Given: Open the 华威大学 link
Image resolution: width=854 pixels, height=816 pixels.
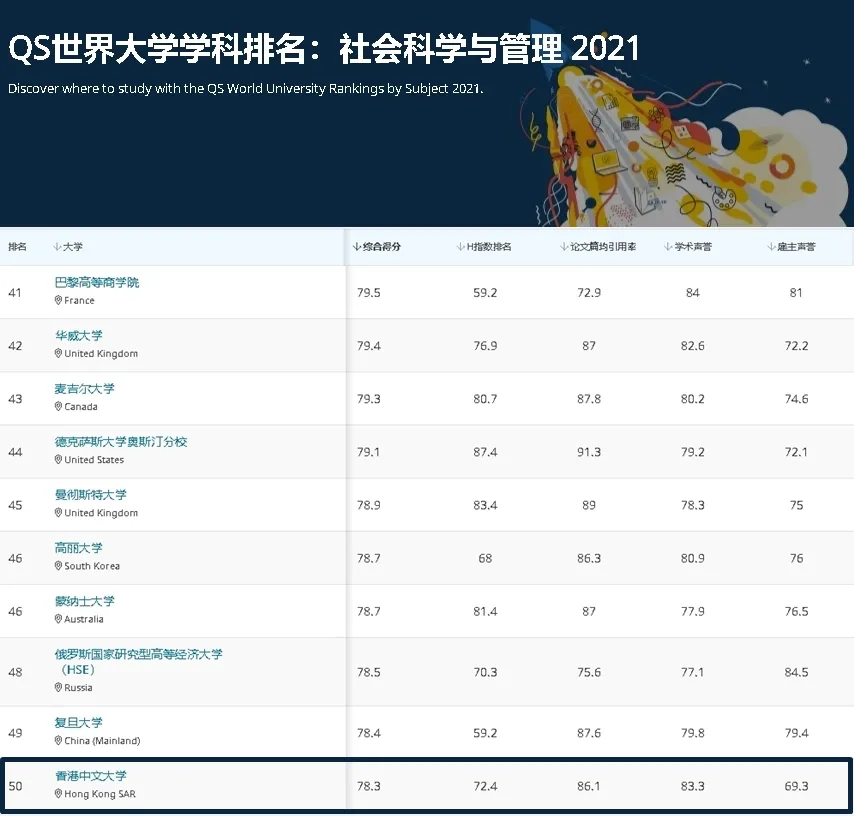Looking at the screenshot, I should [79, 336].
